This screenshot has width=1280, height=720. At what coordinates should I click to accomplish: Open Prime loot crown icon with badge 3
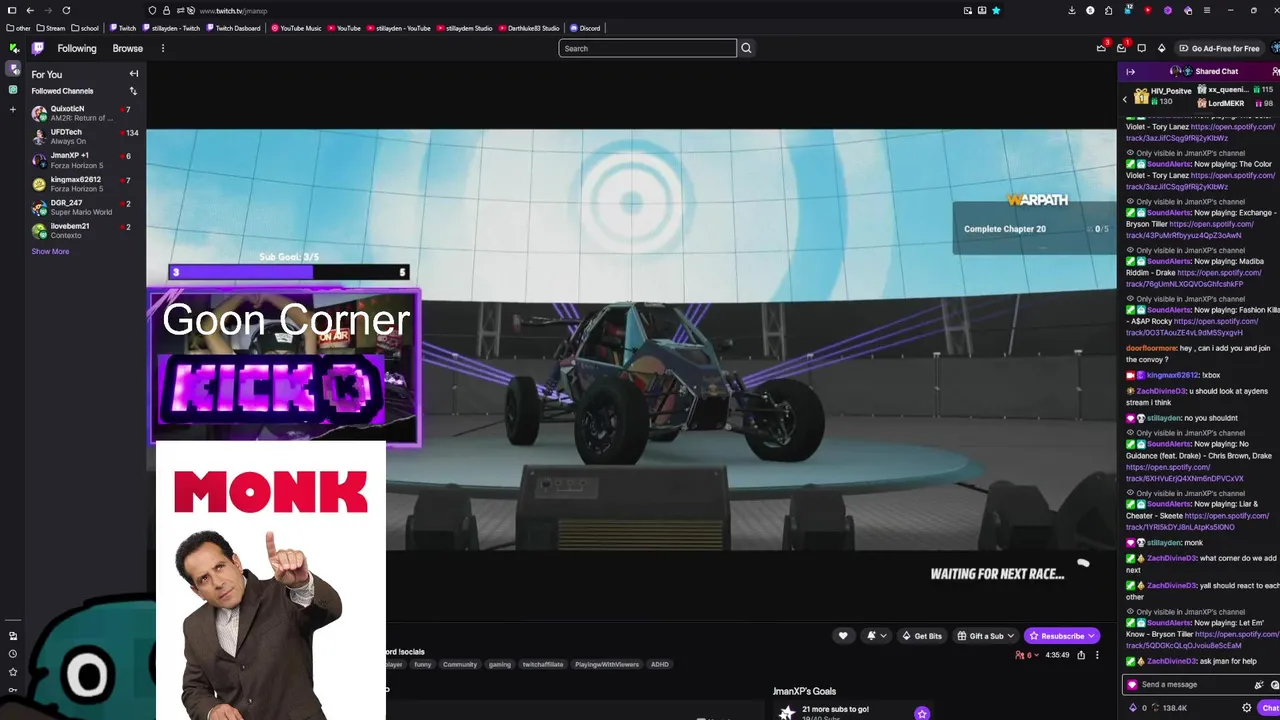tap(1101, 48)
